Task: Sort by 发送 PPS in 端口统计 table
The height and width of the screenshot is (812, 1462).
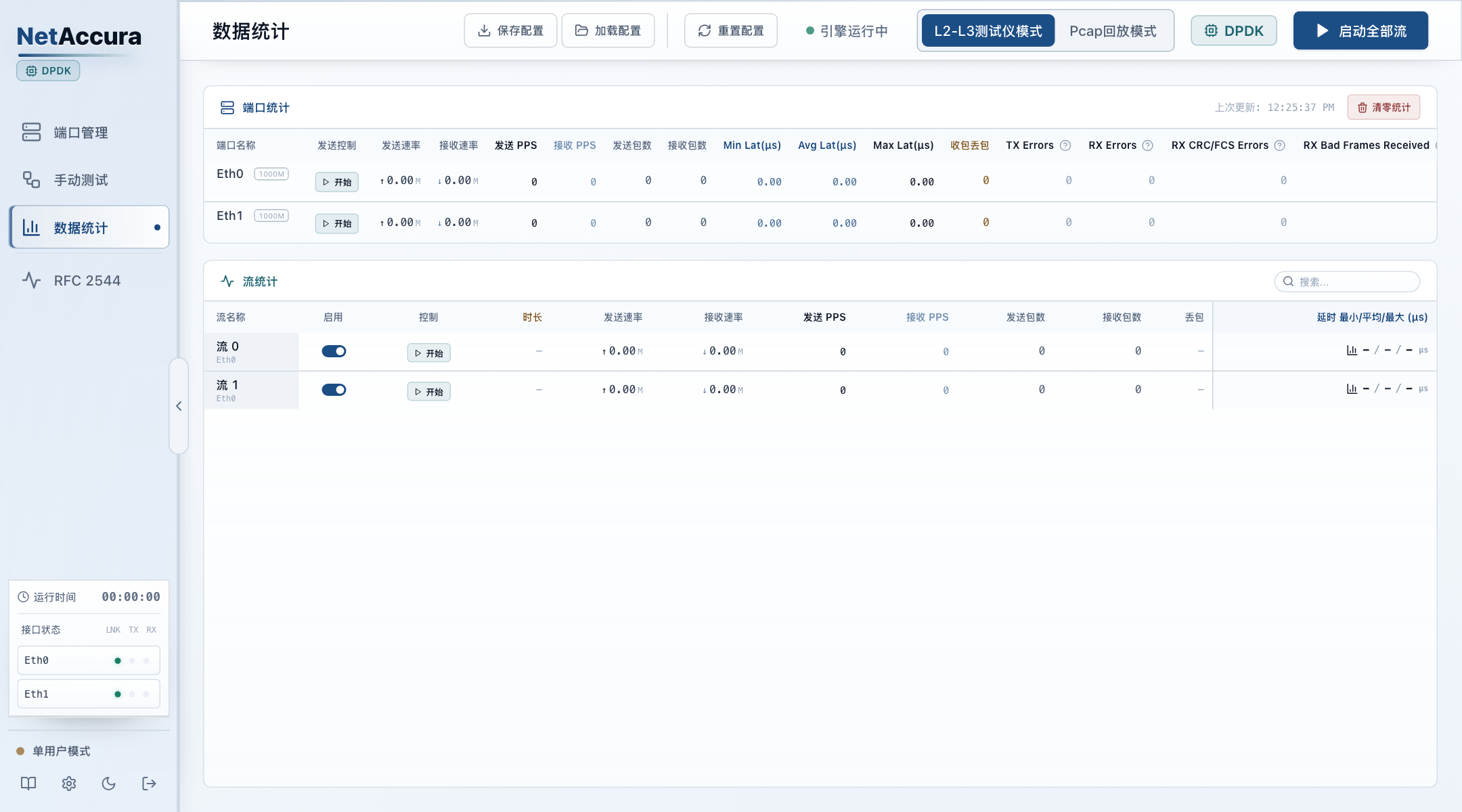Action: (x=516, y=145)
